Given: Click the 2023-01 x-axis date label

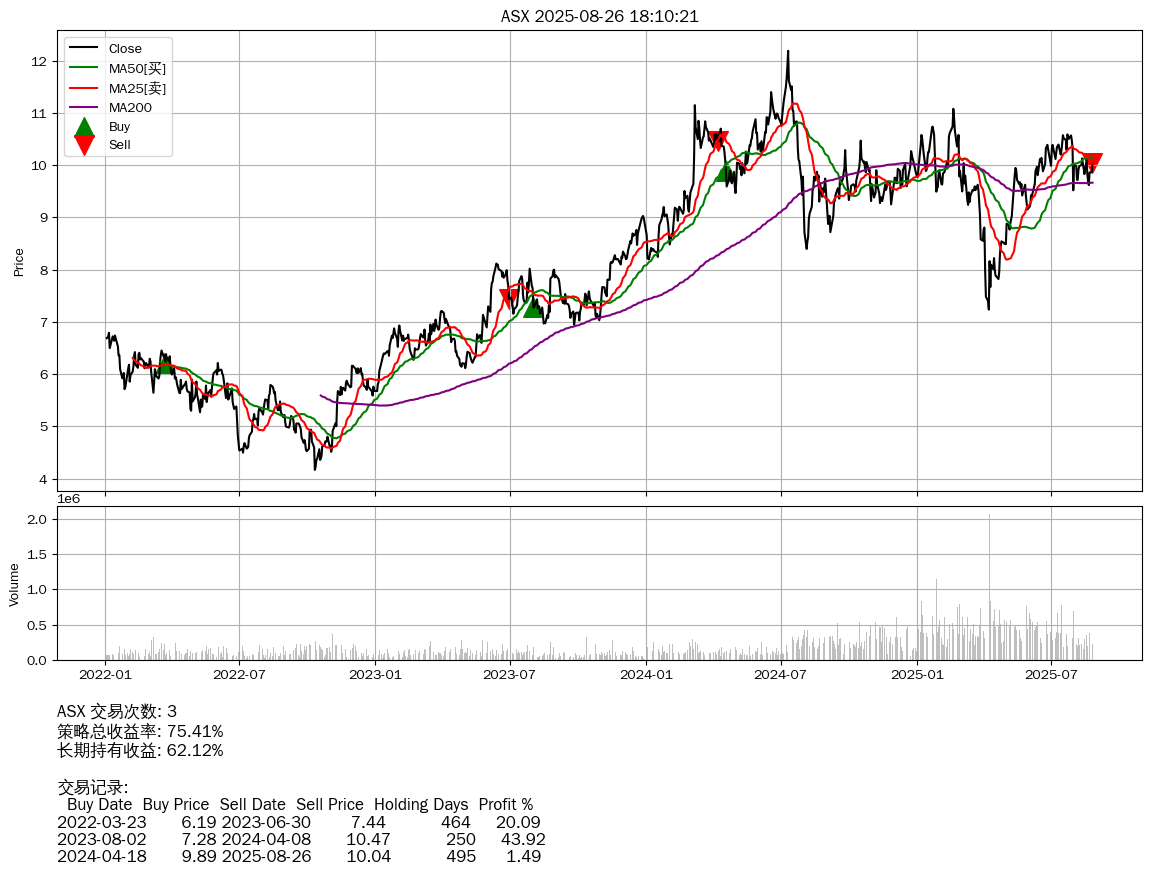Looking at the screenshot, I should coord(375,674).
